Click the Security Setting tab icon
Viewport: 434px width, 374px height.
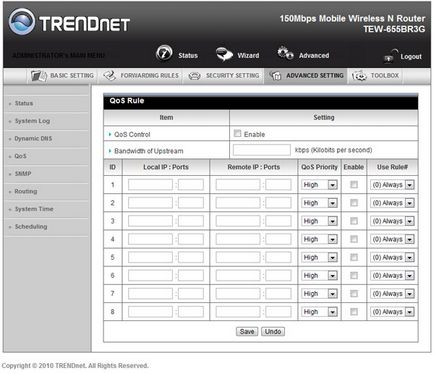coord(194,76)
